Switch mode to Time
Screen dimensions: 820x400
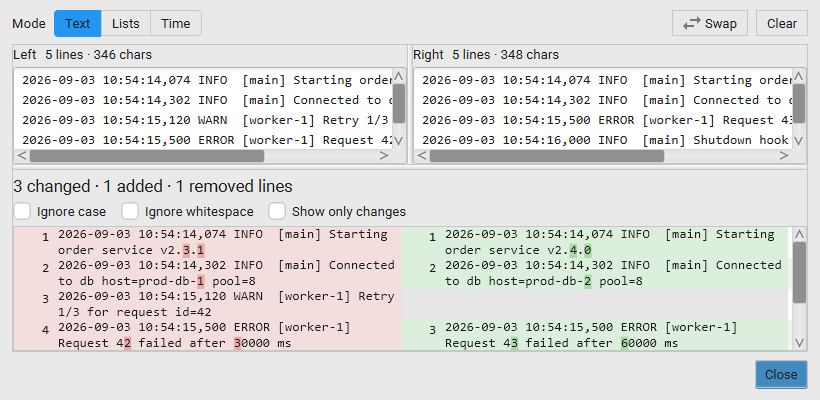[x=176, y=24]
